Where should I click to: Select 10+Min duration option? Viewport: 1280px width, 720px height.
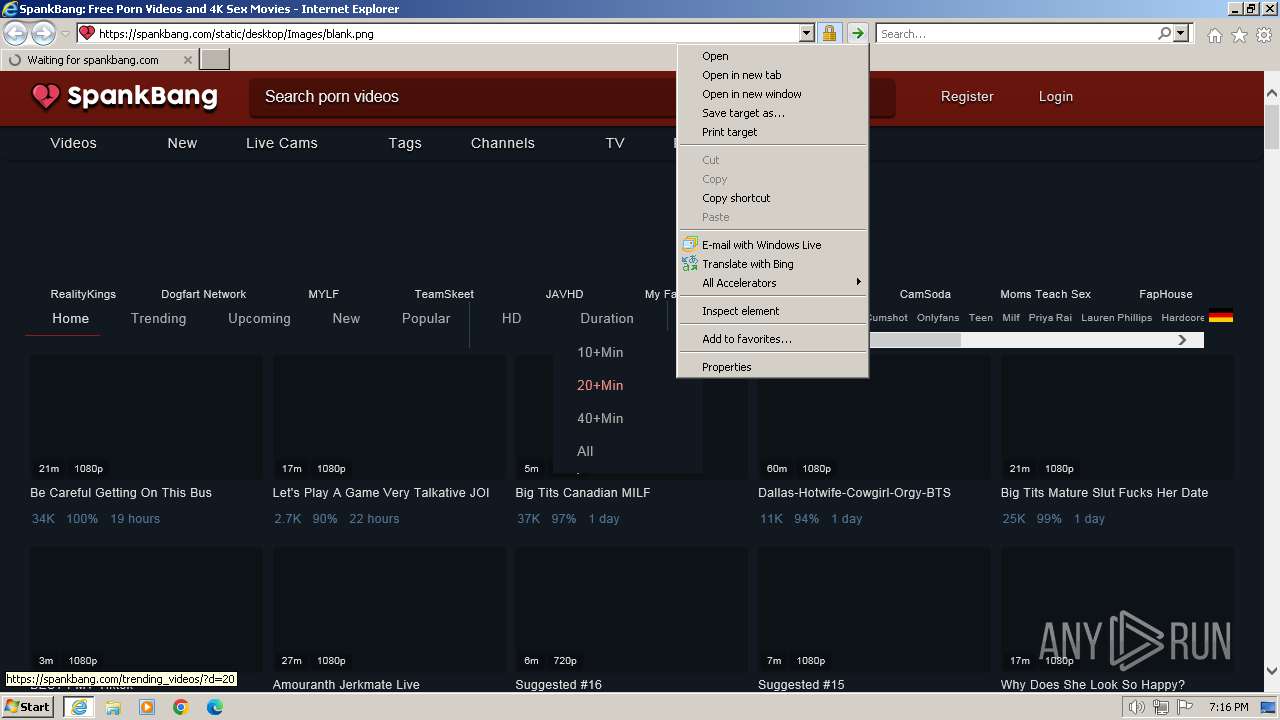click(x=600, y=352)
